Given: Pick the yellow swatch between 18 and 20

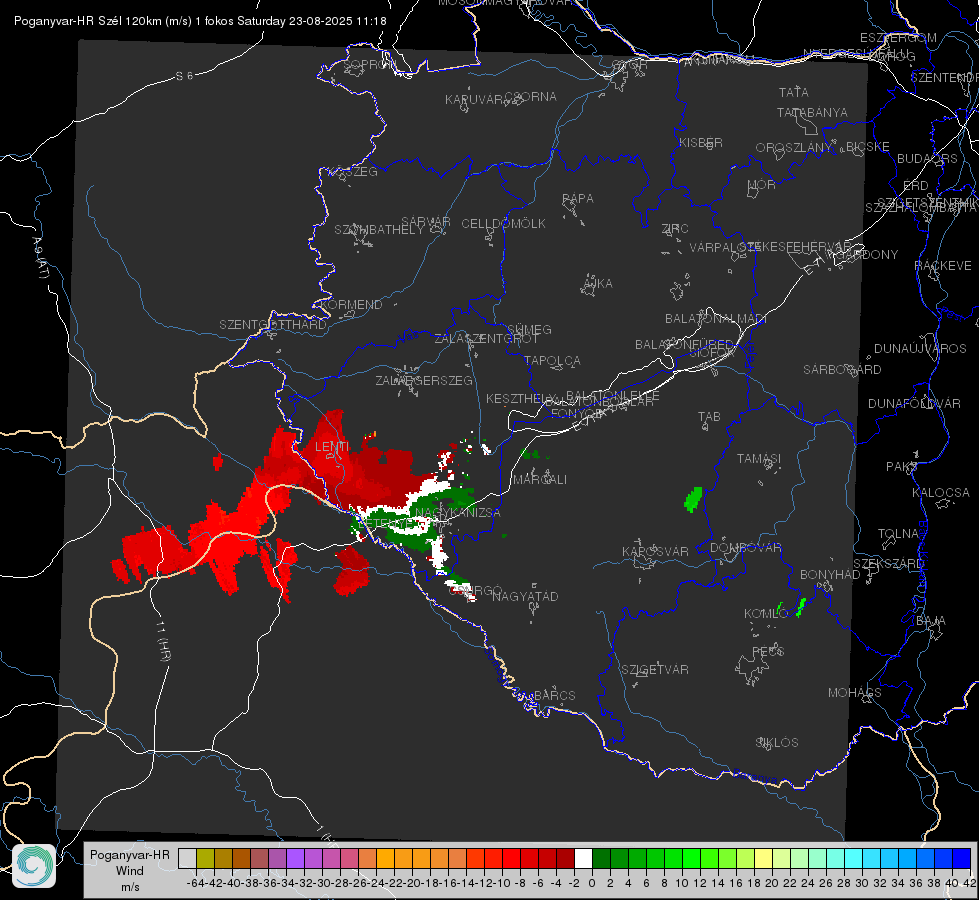Looking at the screenshot, I should [x=764, y=858].
